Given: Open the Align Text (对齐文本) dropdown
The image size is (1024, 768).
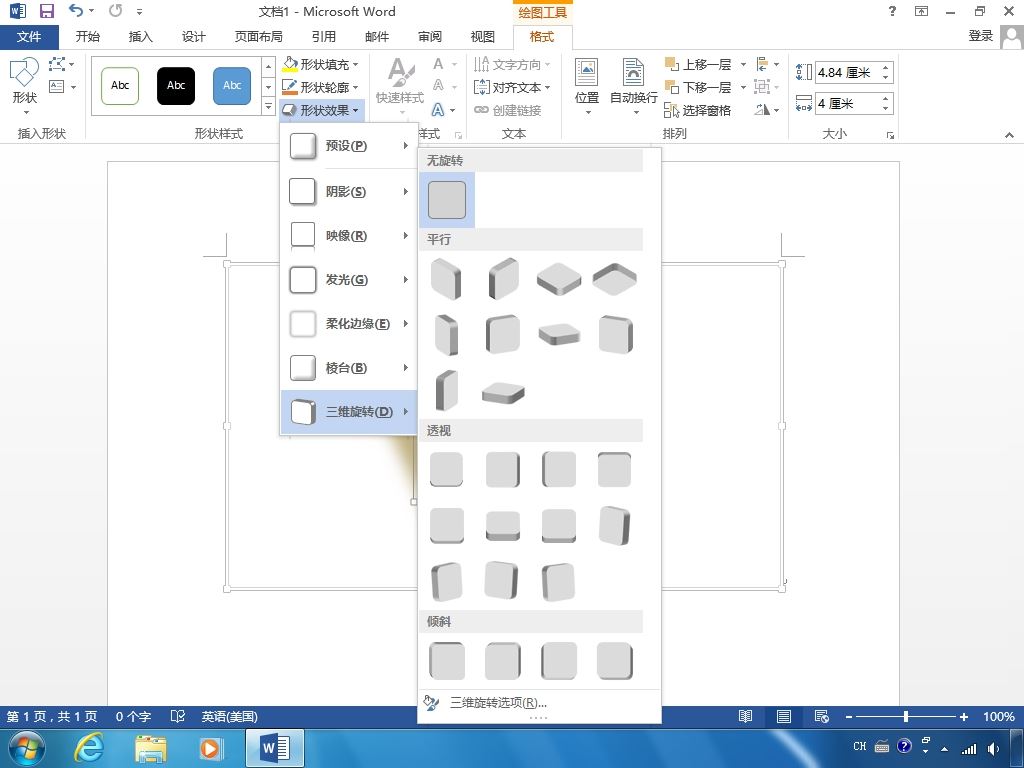Looking at the screenshot, I should pyautogui.click(x=512, y=87).
